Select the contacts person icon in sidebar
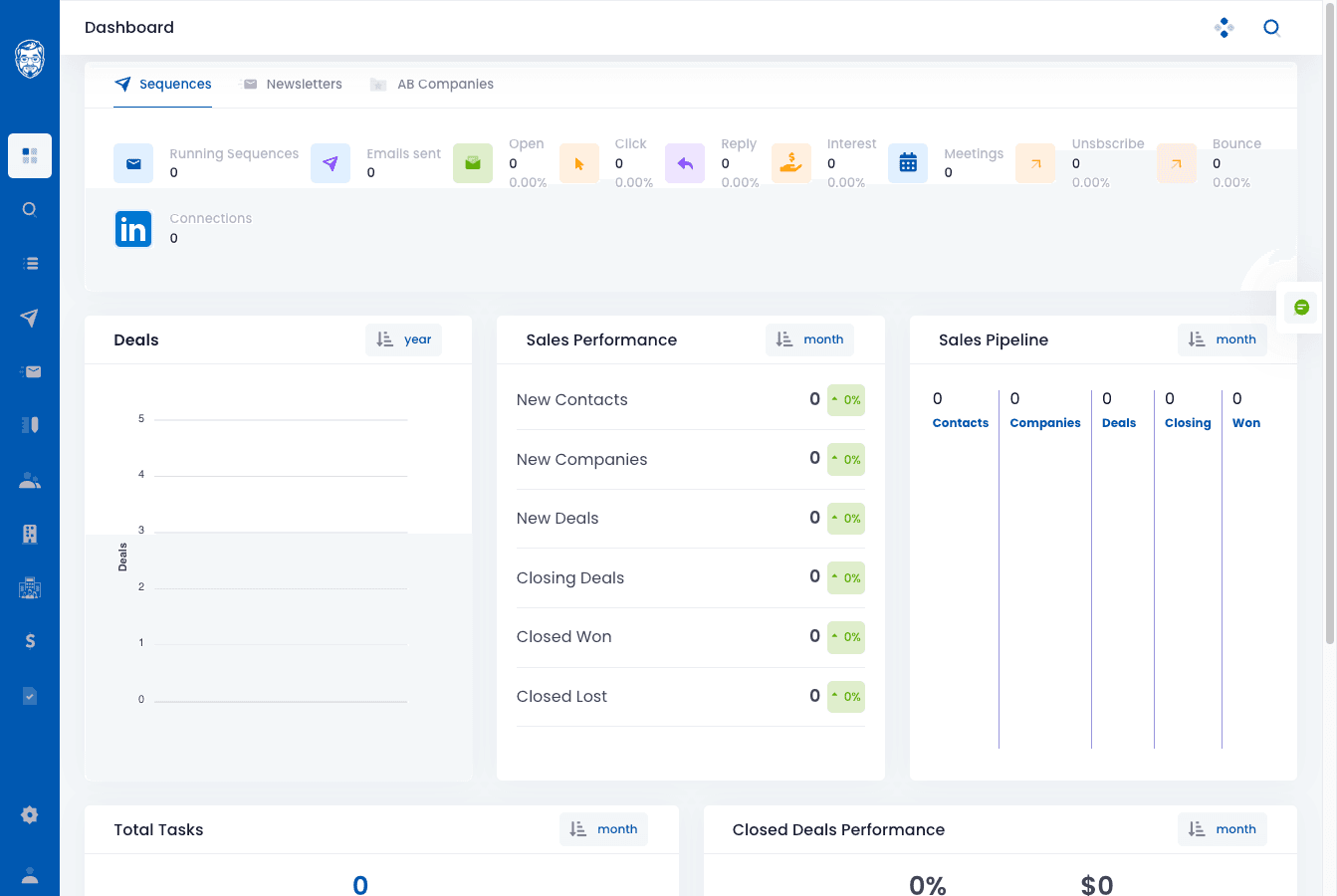Screen dimensions: 1337x896 29,480
